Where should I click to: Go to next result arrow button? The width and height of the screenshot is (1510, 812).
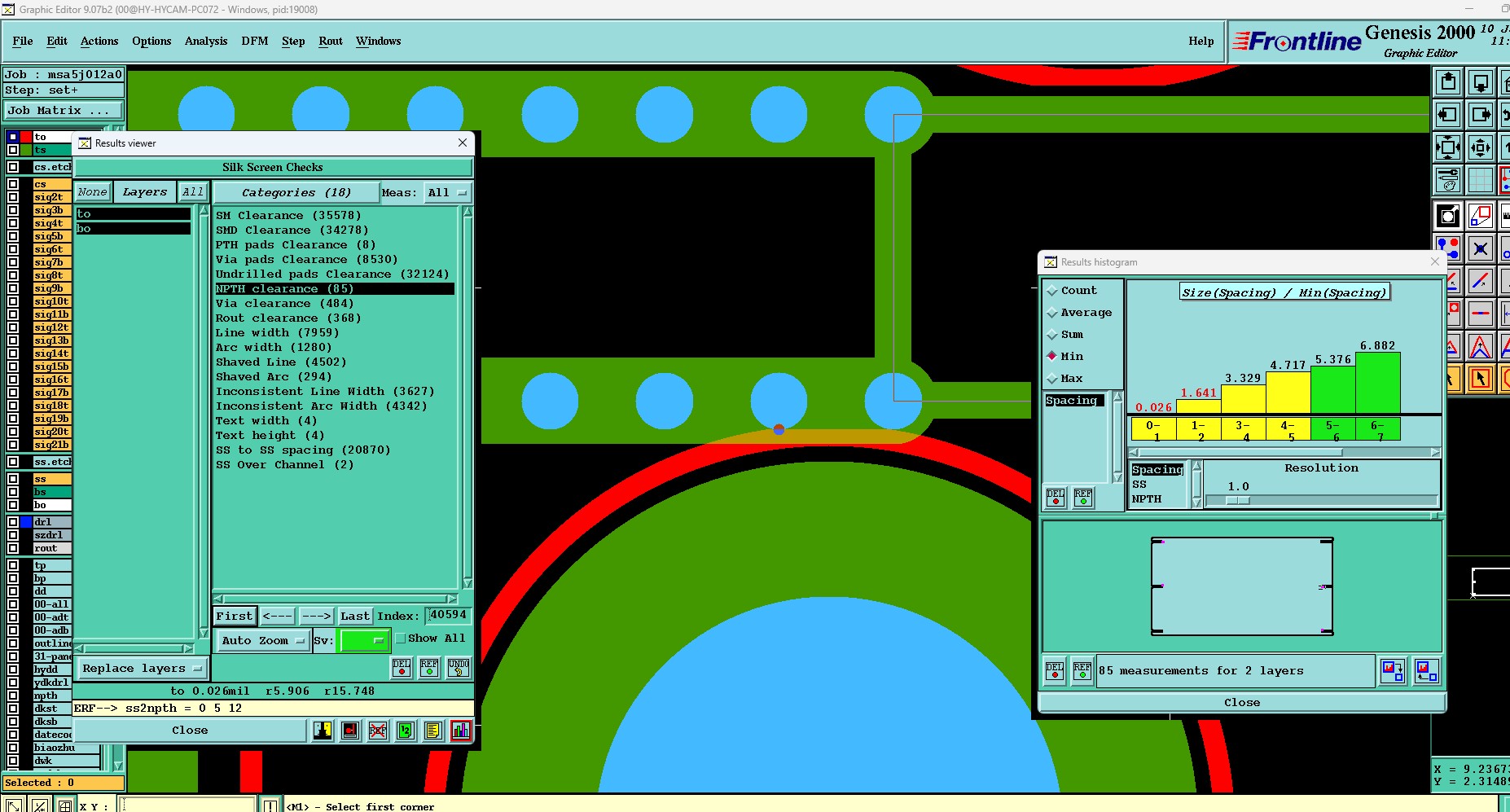[x=317, y=617]
